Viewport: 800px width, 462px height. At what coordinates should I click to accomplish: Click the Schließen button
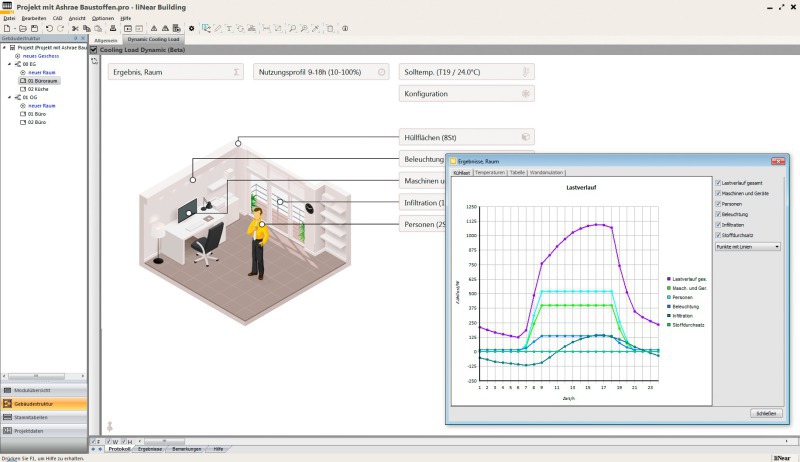(x=766, y=414)
